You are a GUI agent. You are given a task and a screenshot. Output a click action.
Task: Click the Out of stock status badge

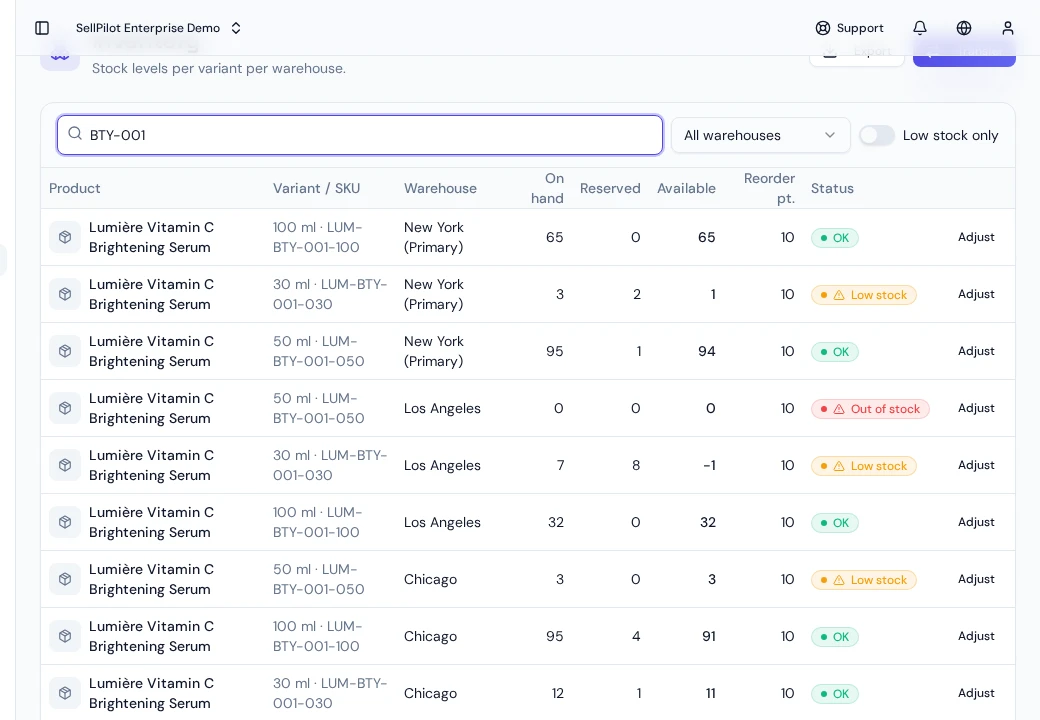[x=870, y=409]
